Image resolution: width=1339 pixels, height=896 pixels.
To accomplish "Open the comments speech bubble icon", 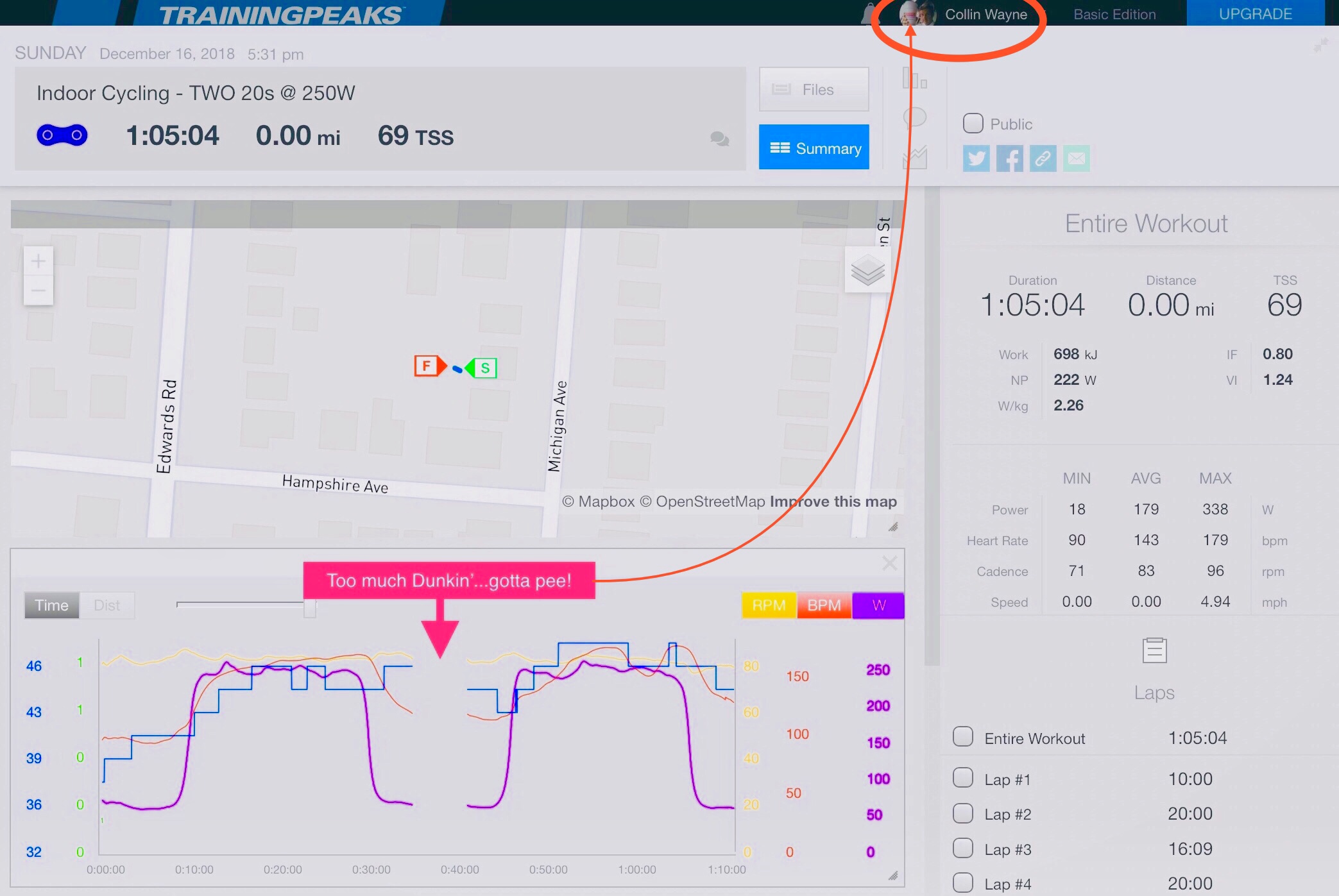I will click(x=719, y=139).
